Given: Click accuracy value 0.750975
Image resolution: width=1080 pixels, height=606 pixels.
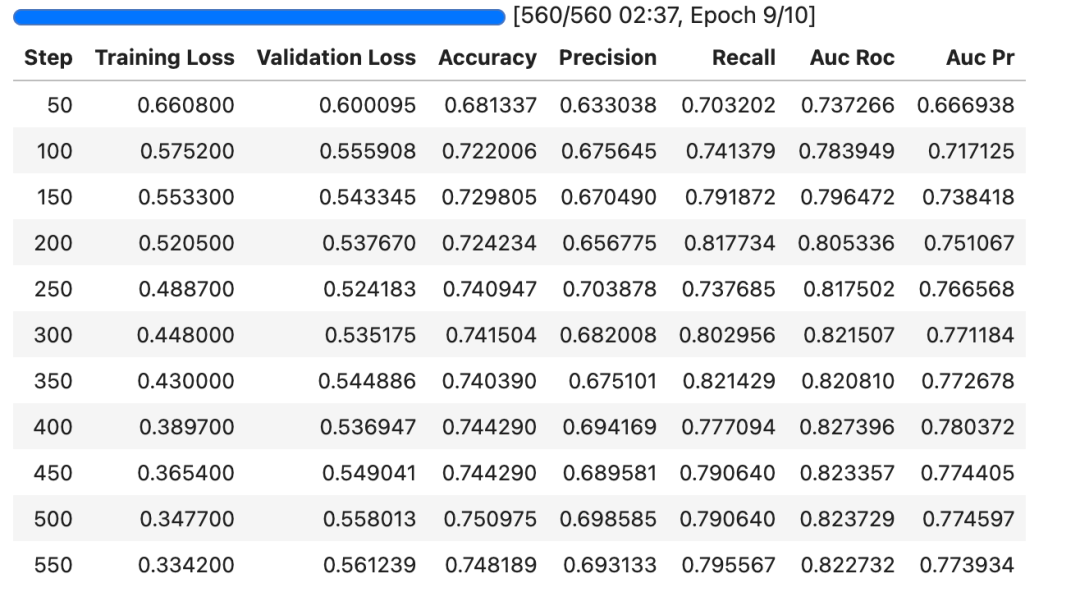Looking at the screenshot, I should point(491,519).
